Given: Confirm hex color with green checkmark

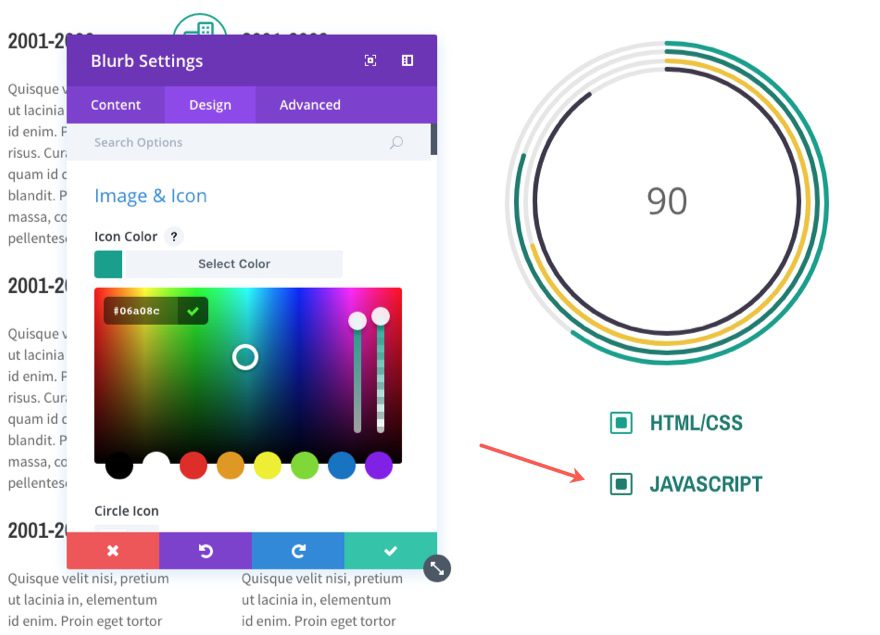Looking at the screenshot, I should coord(193,311).
